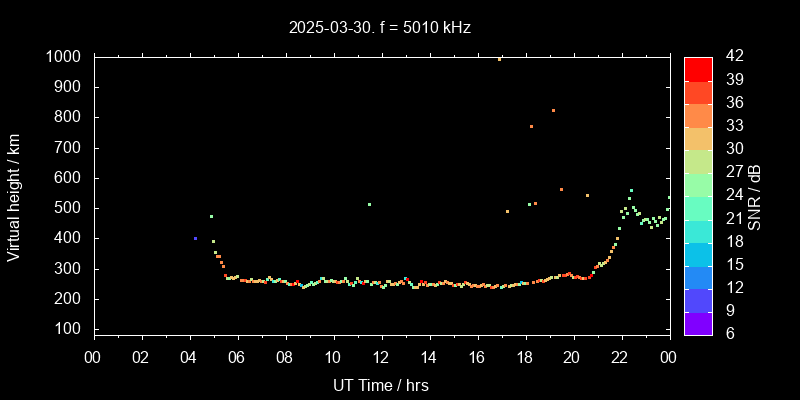Select the blue 12–15 dB colorbar segment
This screenshot has height=400, width=800.
(698, 276)
